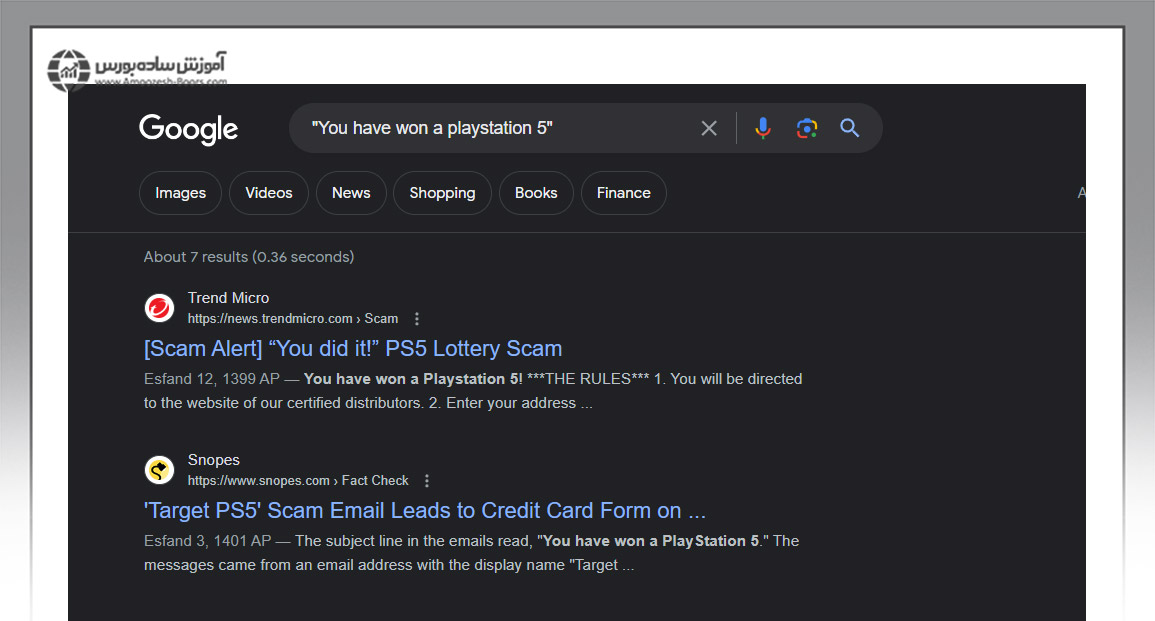
Task: Click the Snopes favicon
Action: [x=159, y=470]
